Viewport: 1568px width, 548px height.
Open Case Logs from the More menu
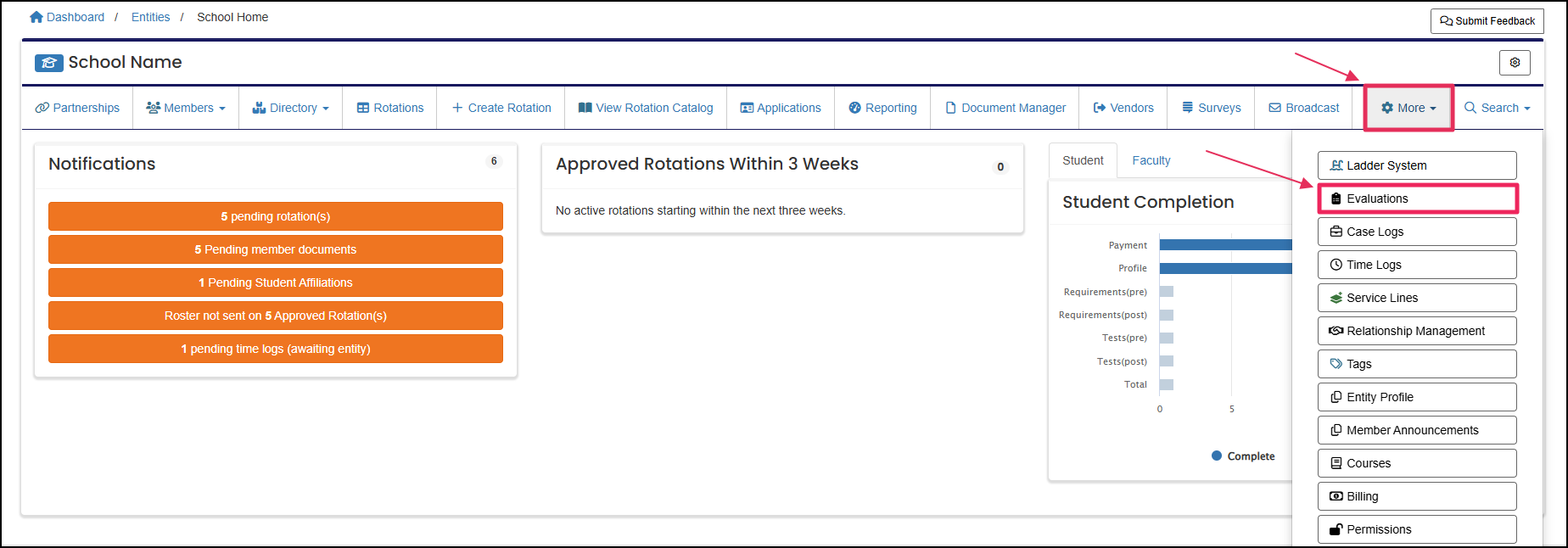point(1417,232)
